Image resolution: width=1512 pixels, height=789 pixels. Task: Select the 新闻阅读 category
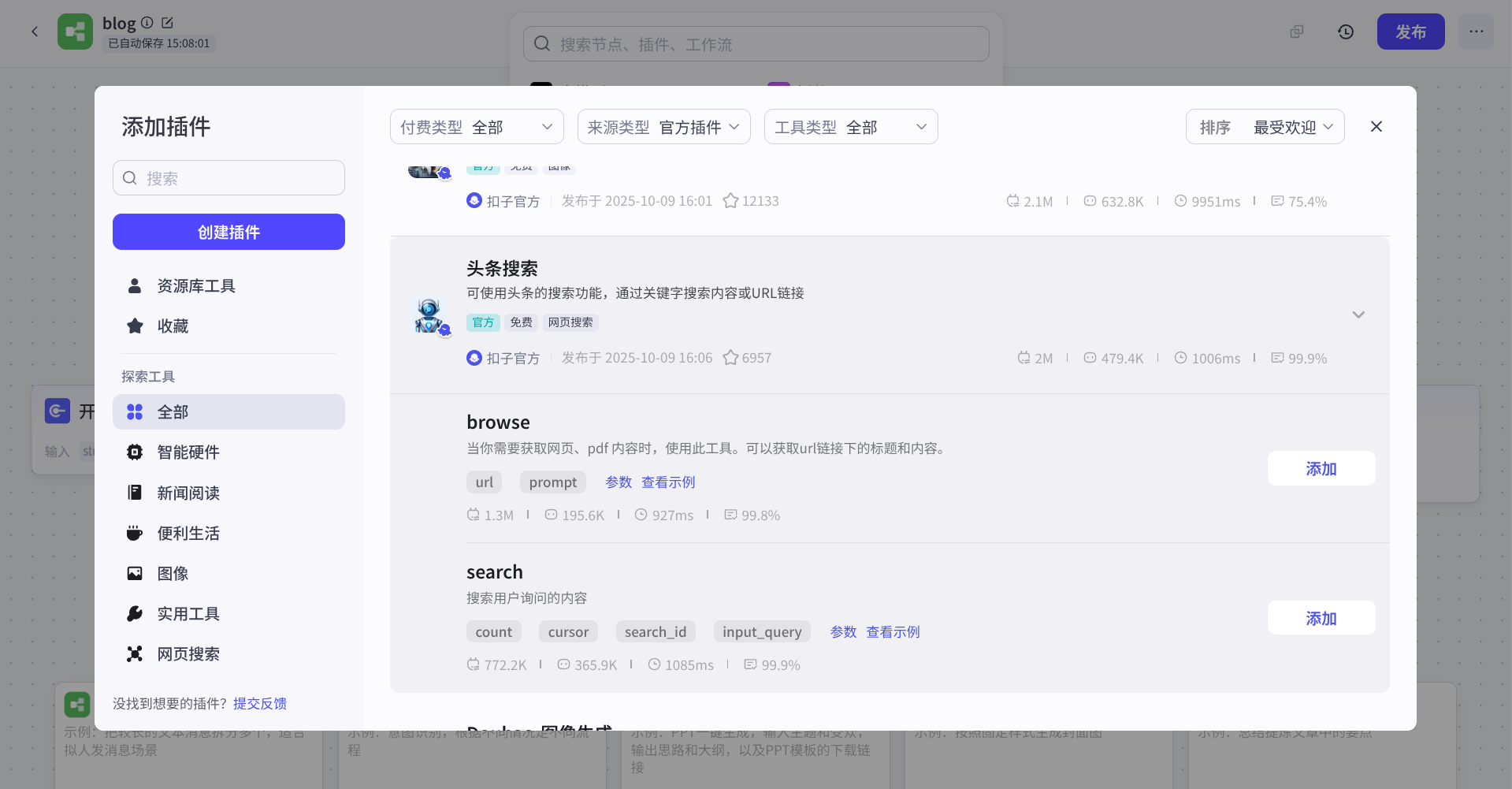click(x=228, y=493)
